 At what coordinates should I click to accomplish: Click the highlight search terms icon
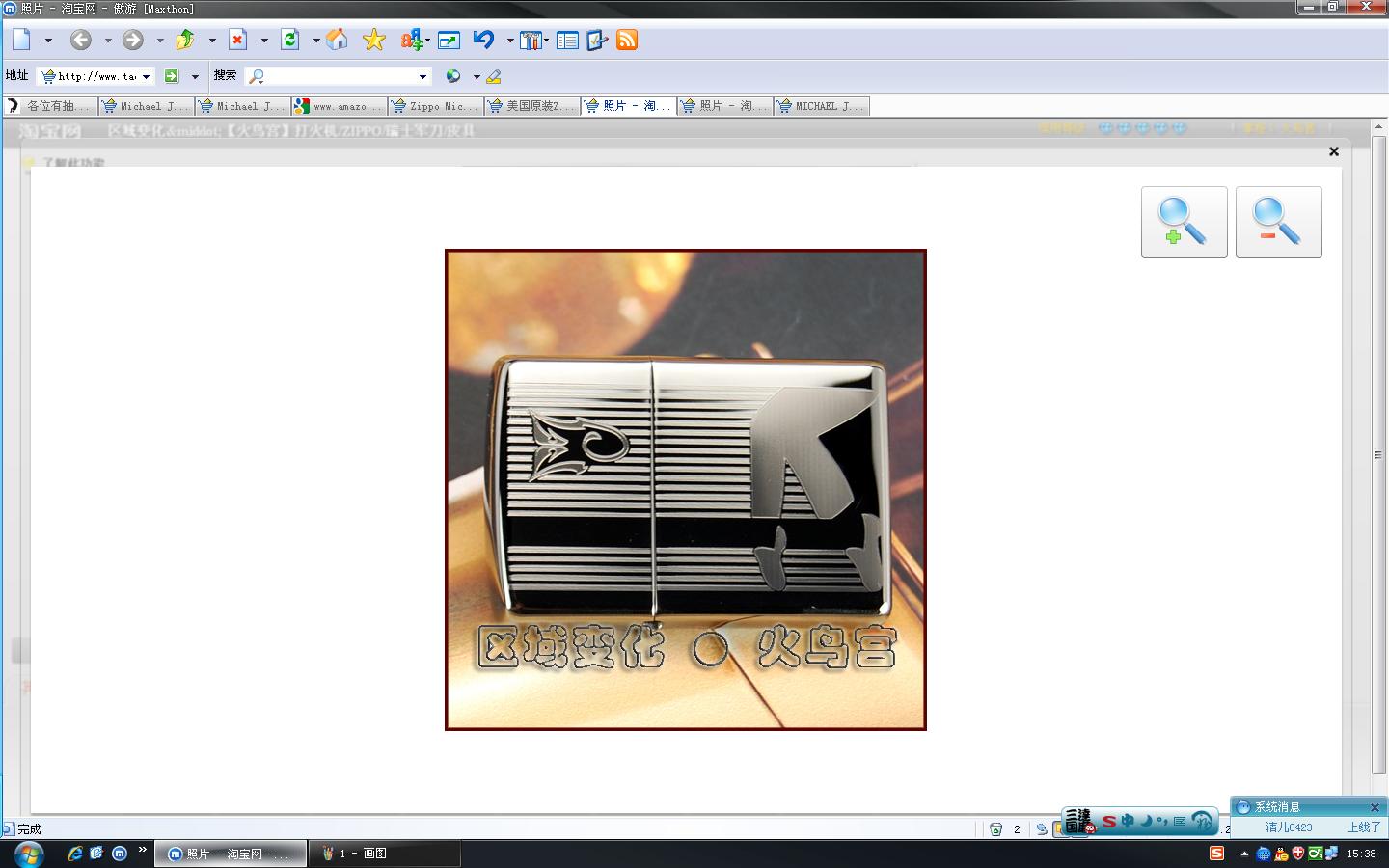tap(494, 76)
